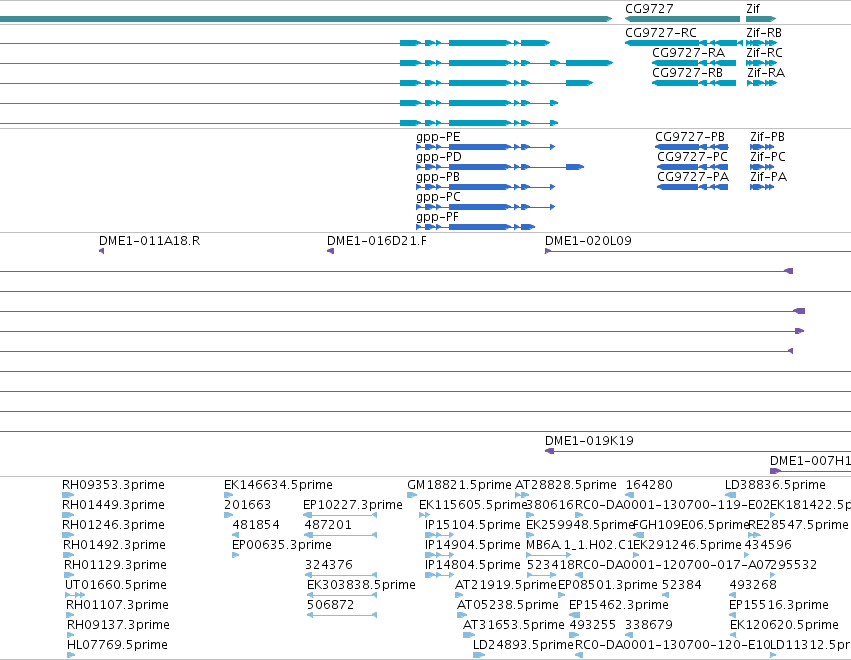Click the HL07769.5prime EST label
Screen dimensions: 851x660
117,645
